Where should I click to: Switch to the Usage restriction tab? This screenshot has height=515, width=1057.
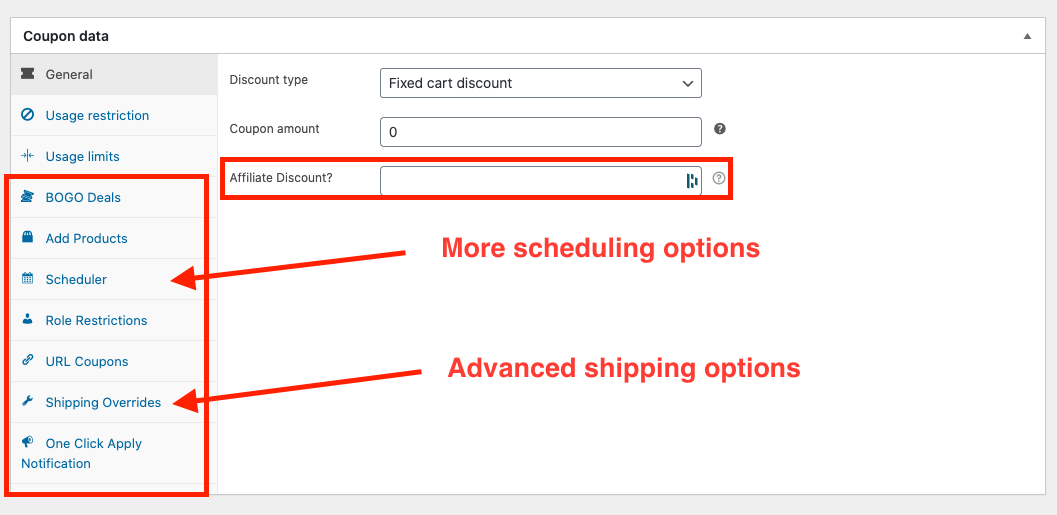97,115
